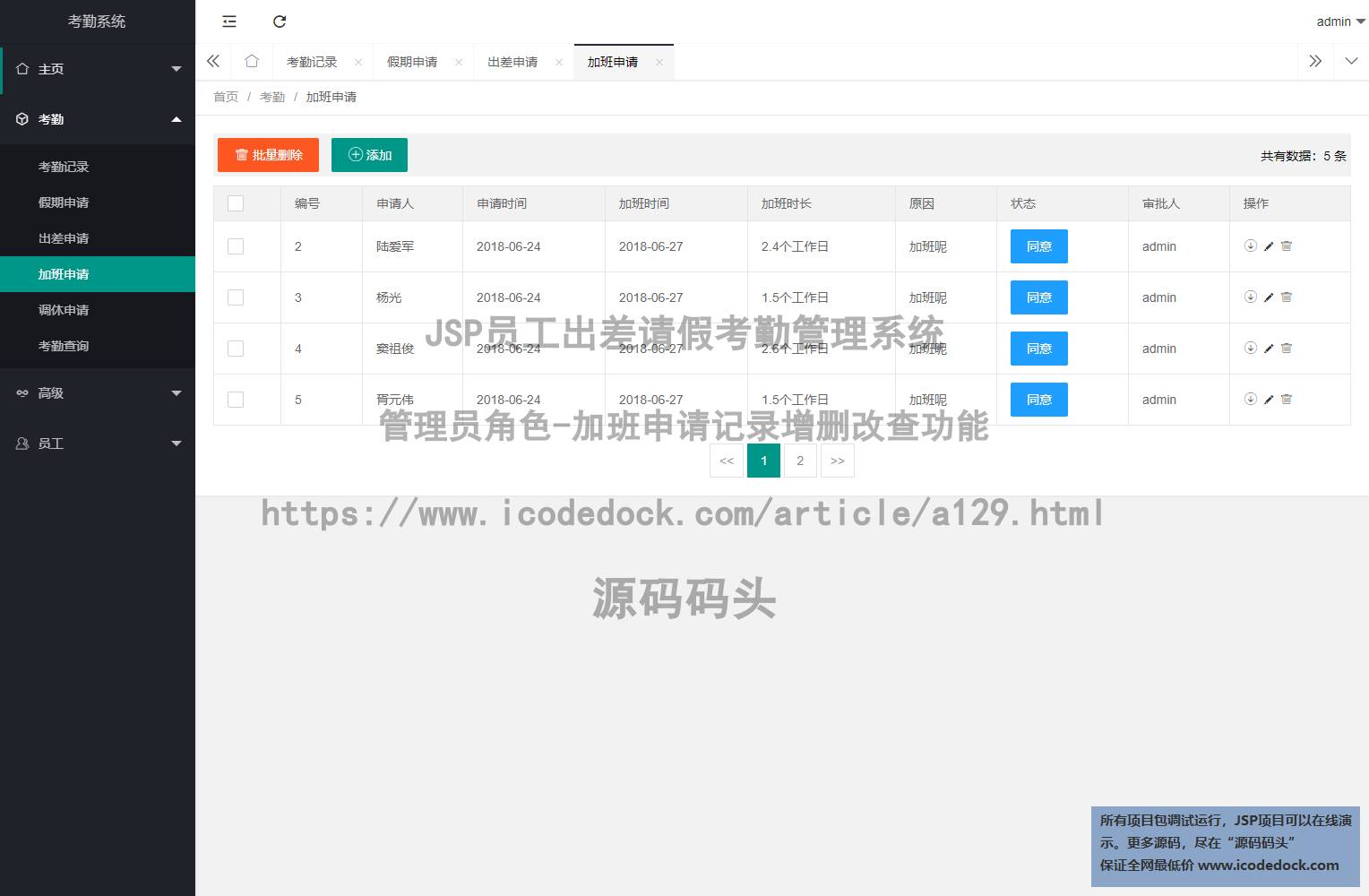The width and height of the screenshot is (1369, 896).
Task: Click the 添加 button
Action: [x=369, y=155]
